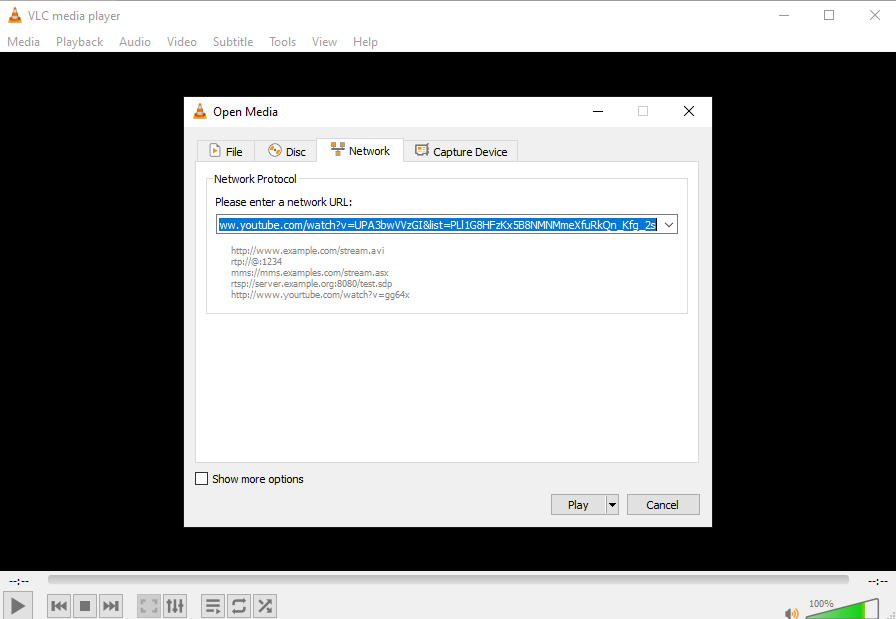Toggle loop repeat mode icon
This screenshot has height=619, width=896.
tap(239, 606)
